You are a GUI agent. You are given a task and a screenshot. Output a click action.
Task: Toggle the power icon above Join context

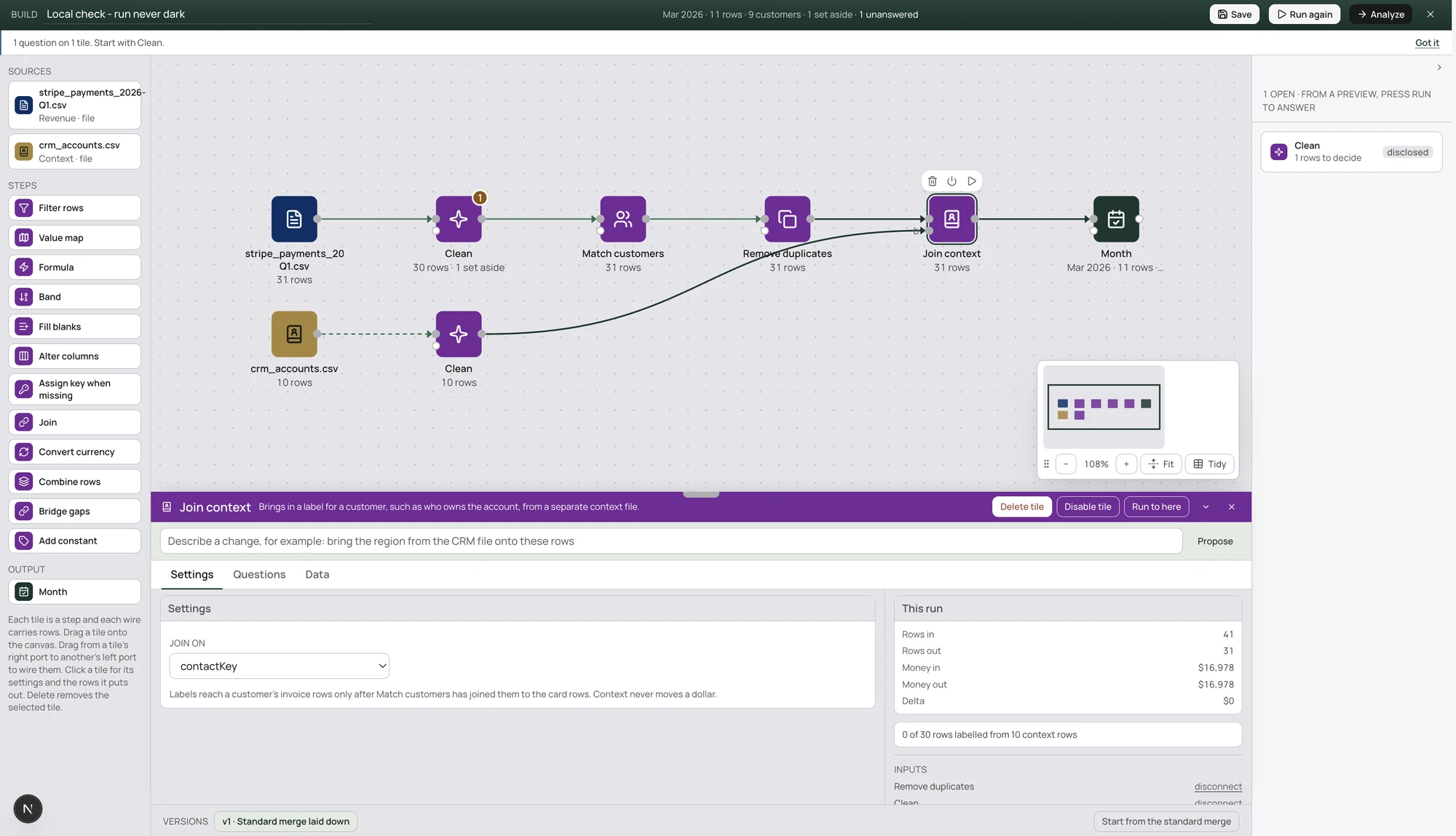coord(951,181)
